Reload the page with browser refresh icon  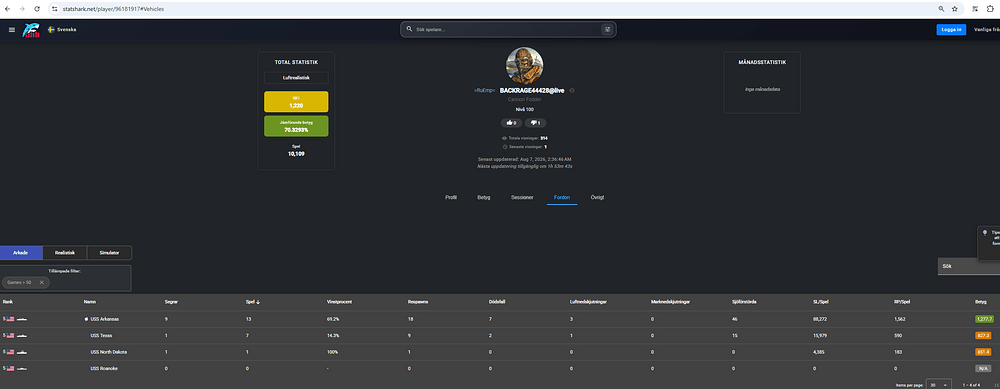click(x=37, y=9)
